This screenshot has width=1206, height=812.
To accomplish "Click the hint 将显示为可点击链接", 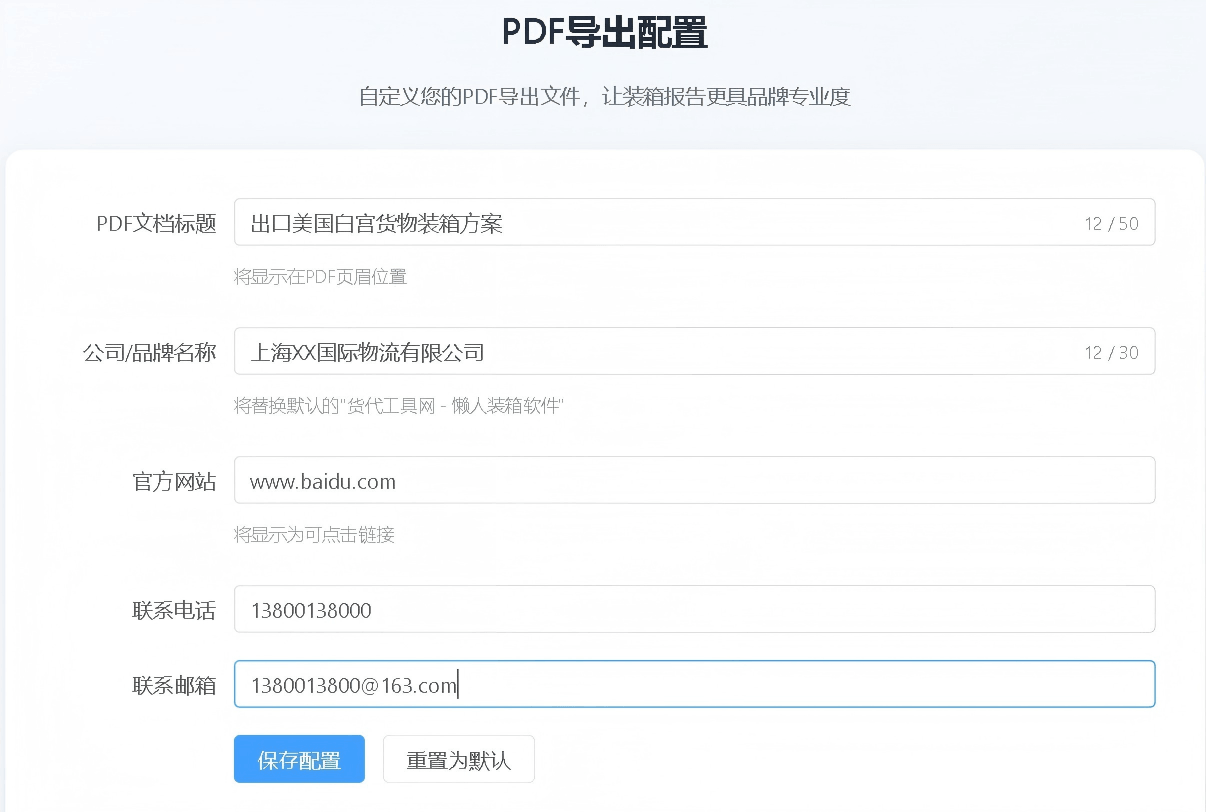I will tap(314, 535).
